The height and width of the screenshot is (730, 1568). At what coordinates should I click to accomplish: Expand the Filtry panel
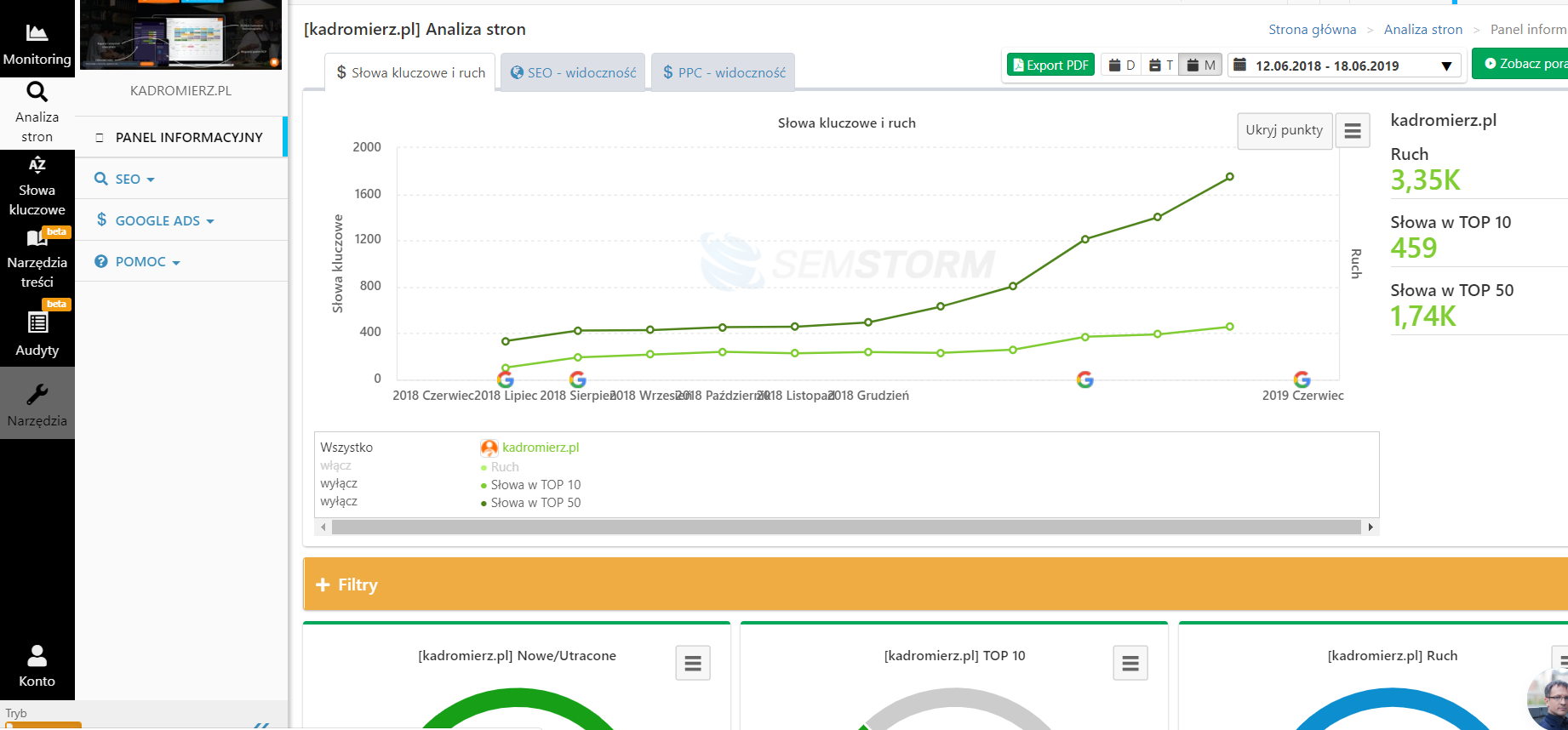tap(935, 585)
